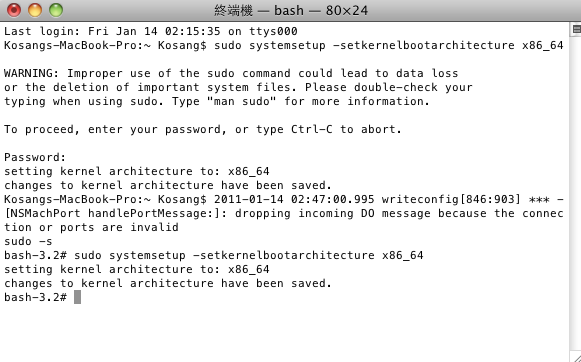Image resolution: width=581 pixels, height=362 pixels.
Task: Click the resize grip in window corner
Action: (x=576, y=357)
